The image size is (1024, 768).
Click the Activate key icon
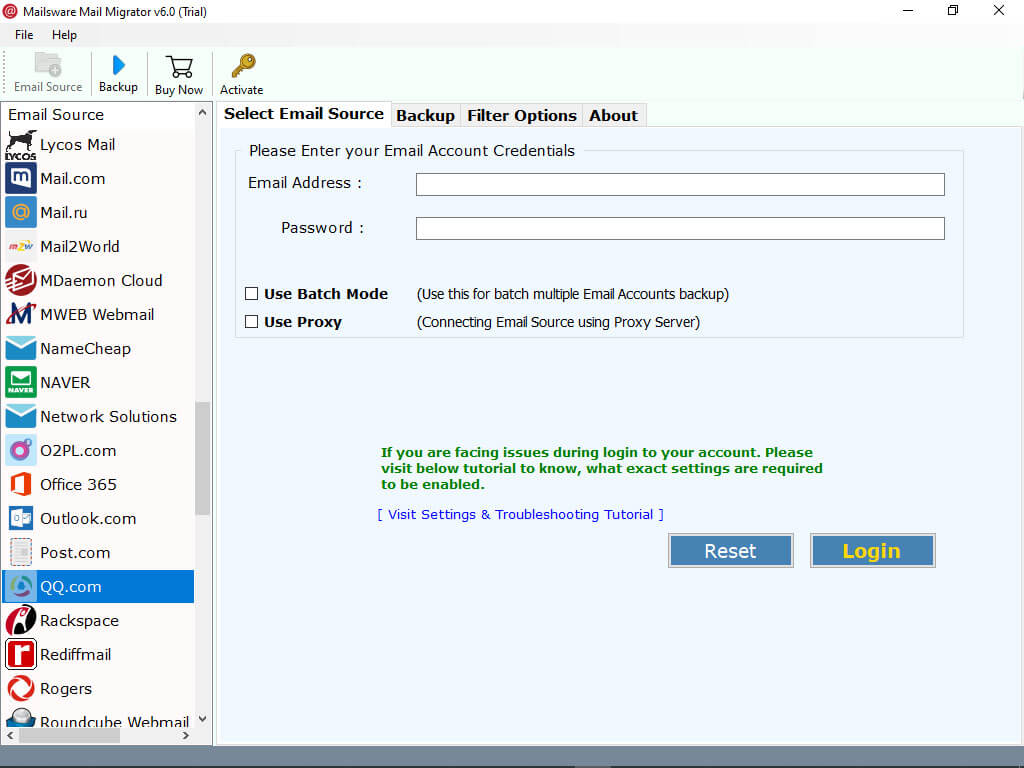tap(241, 73)
